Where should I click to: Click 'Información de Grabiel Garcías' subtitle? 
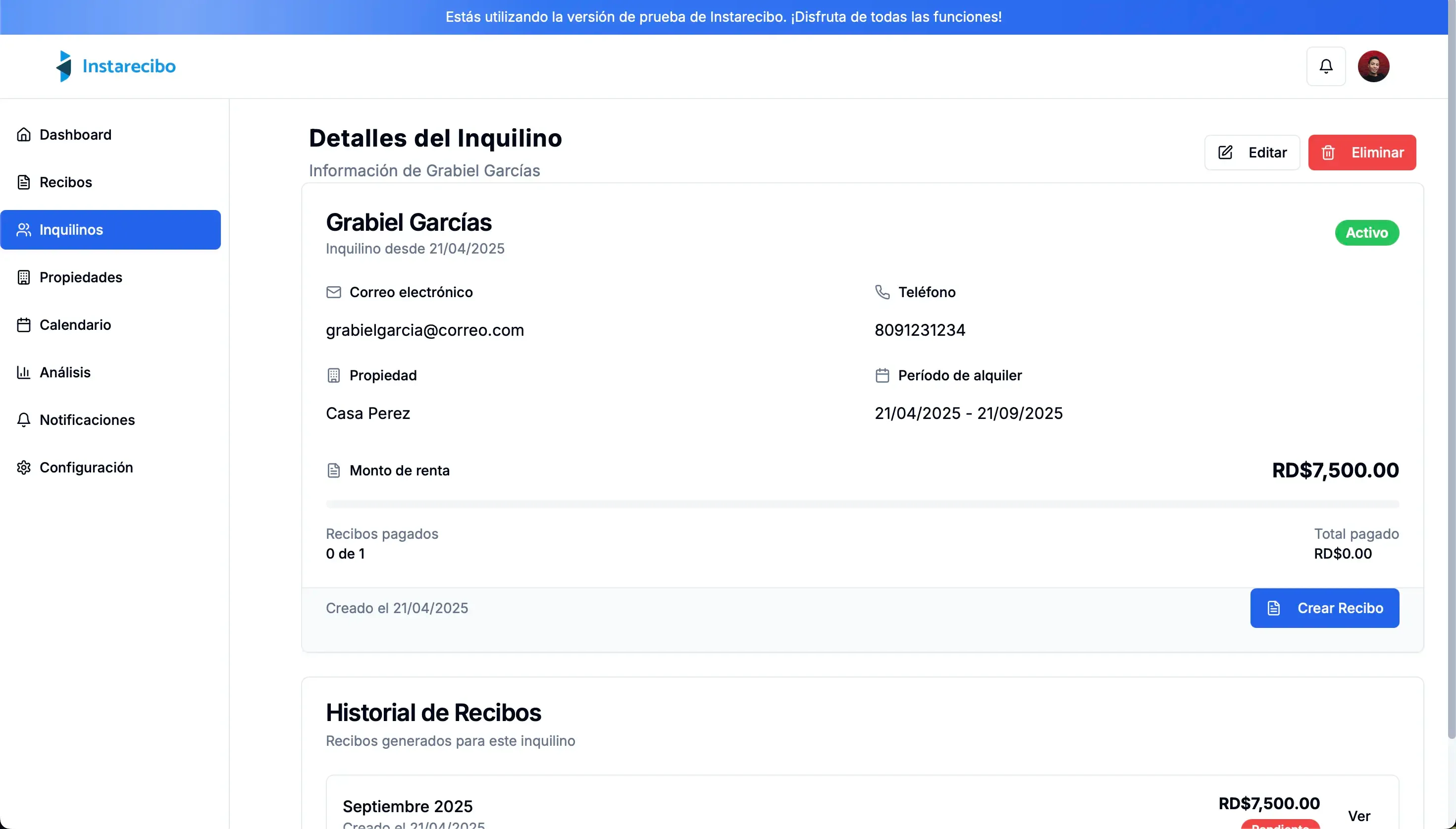424,171
